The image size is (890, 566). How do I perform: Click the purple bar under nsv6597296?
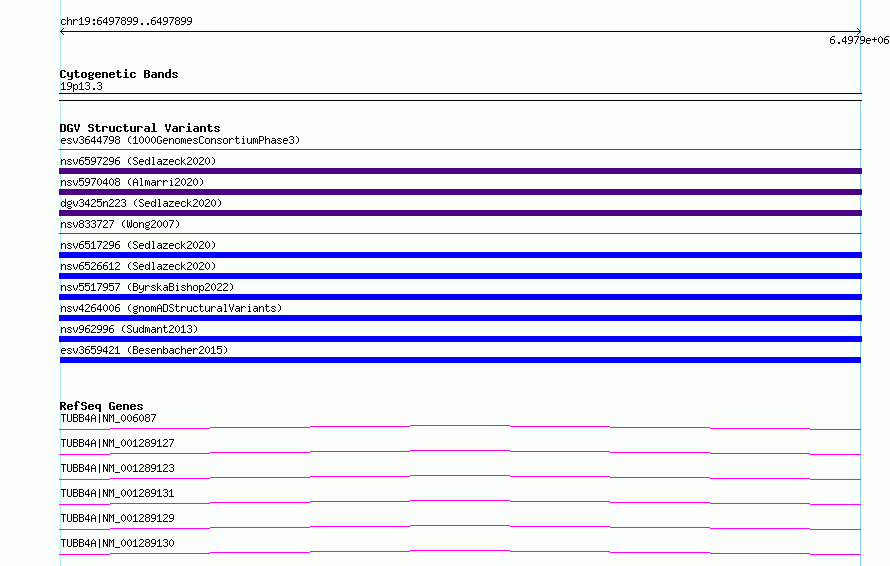coord(460,171)
